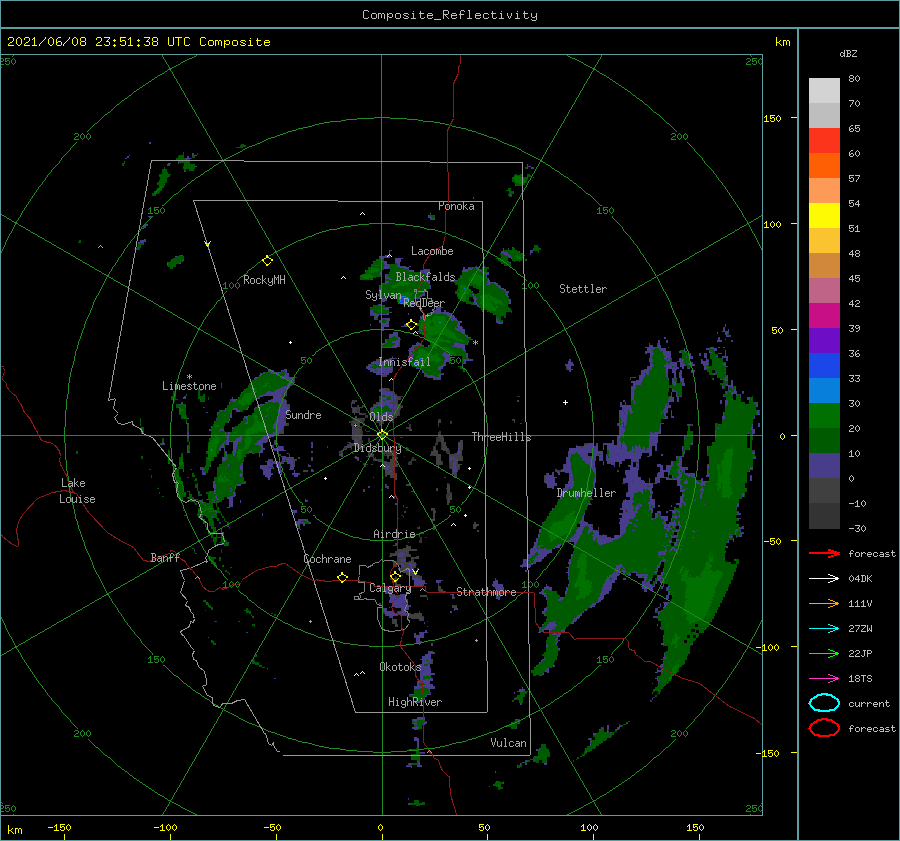Click the yellow diamond marker beside RockyMH
900x841 pixels.
pyautogui.click(x=267, y=261)
